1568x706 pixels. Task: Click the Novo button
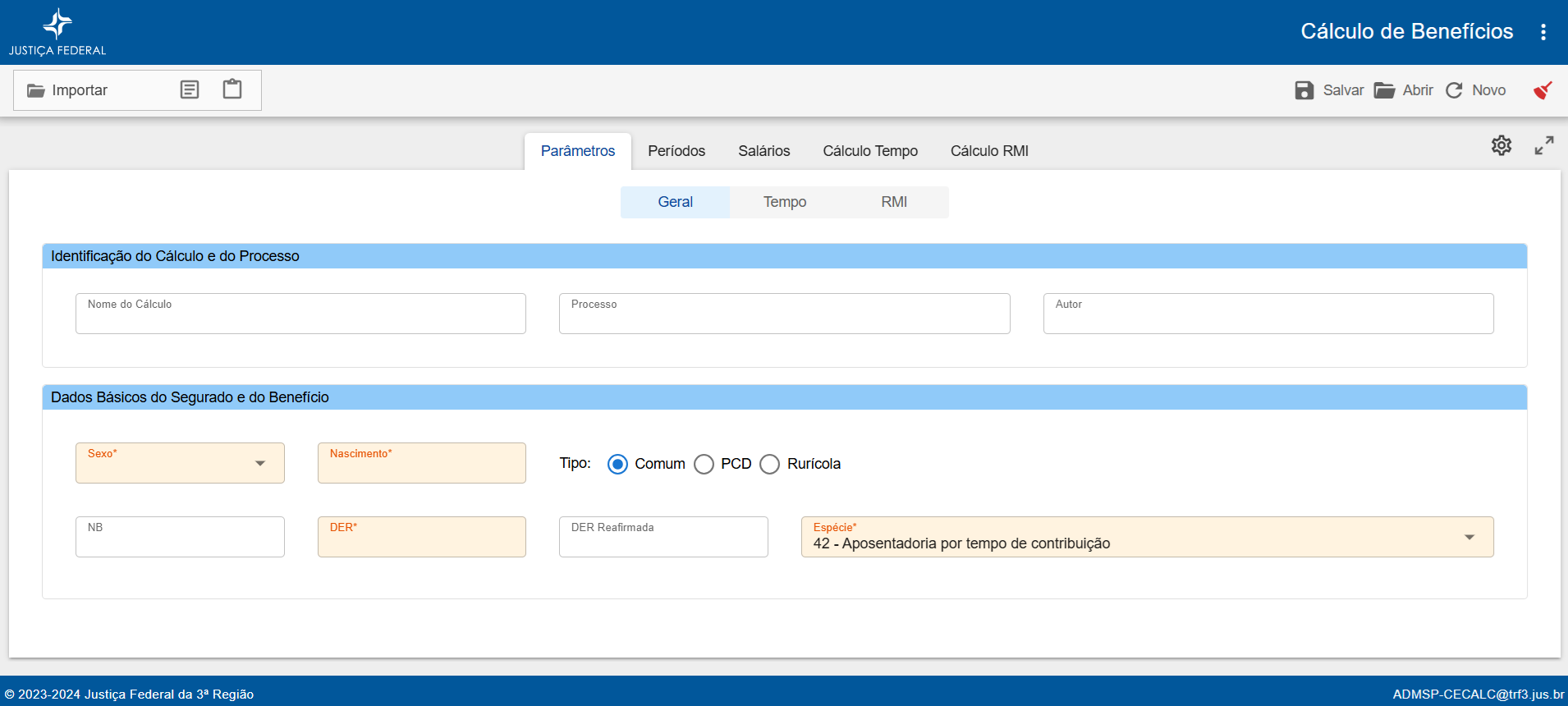[1475, 90]
